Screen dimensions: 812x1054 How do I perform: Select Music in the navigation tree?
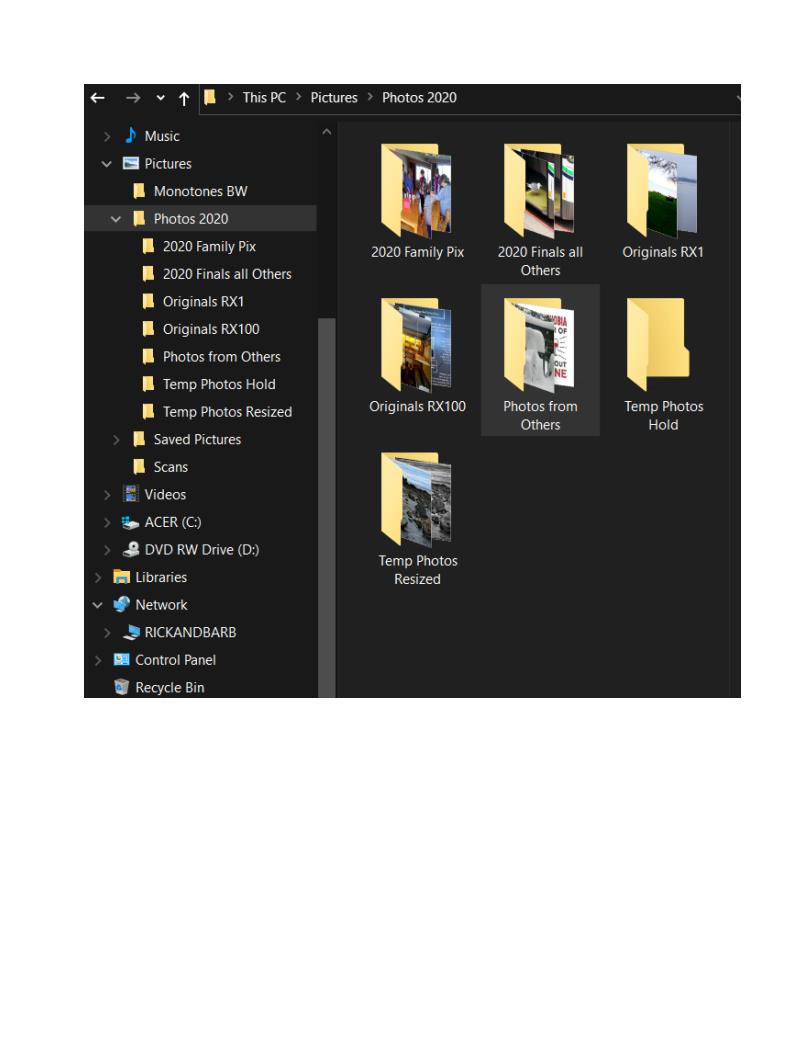(x=161, y=136)
